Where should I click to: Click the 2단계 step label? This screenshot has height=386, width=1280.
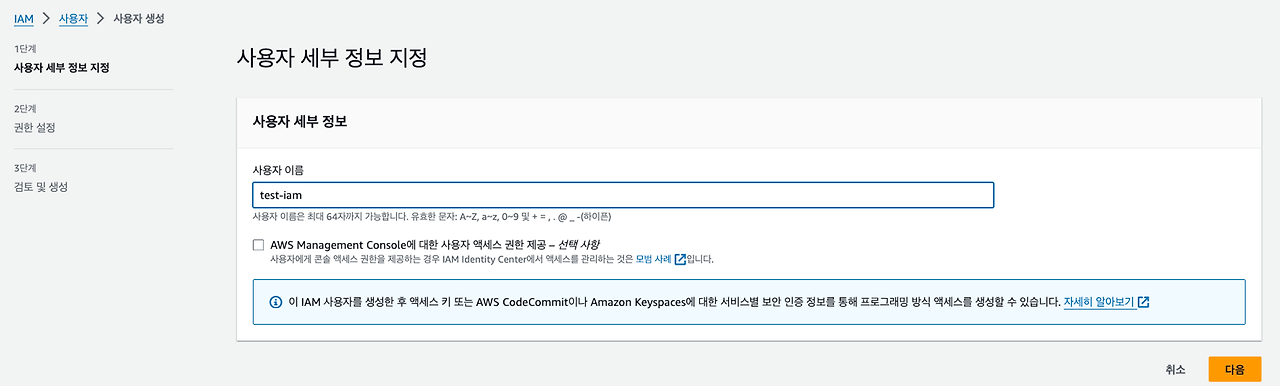click(24, 109)
